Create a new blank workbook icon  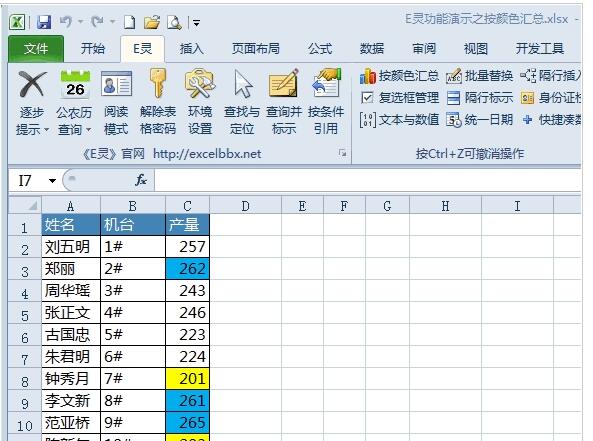point(129,22)
